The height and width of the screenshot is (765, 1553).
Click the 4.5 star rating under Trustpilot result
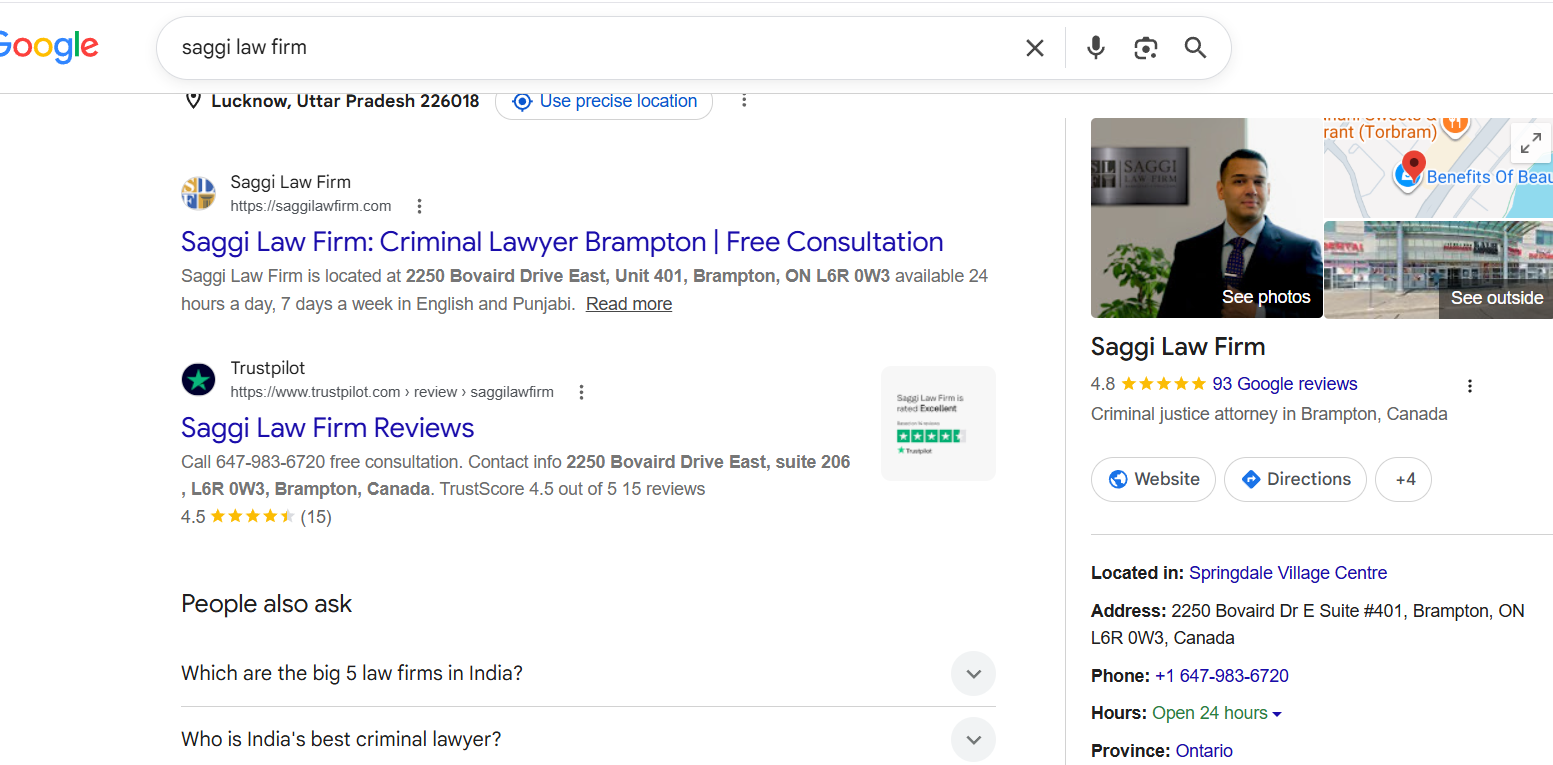point(256,517)
